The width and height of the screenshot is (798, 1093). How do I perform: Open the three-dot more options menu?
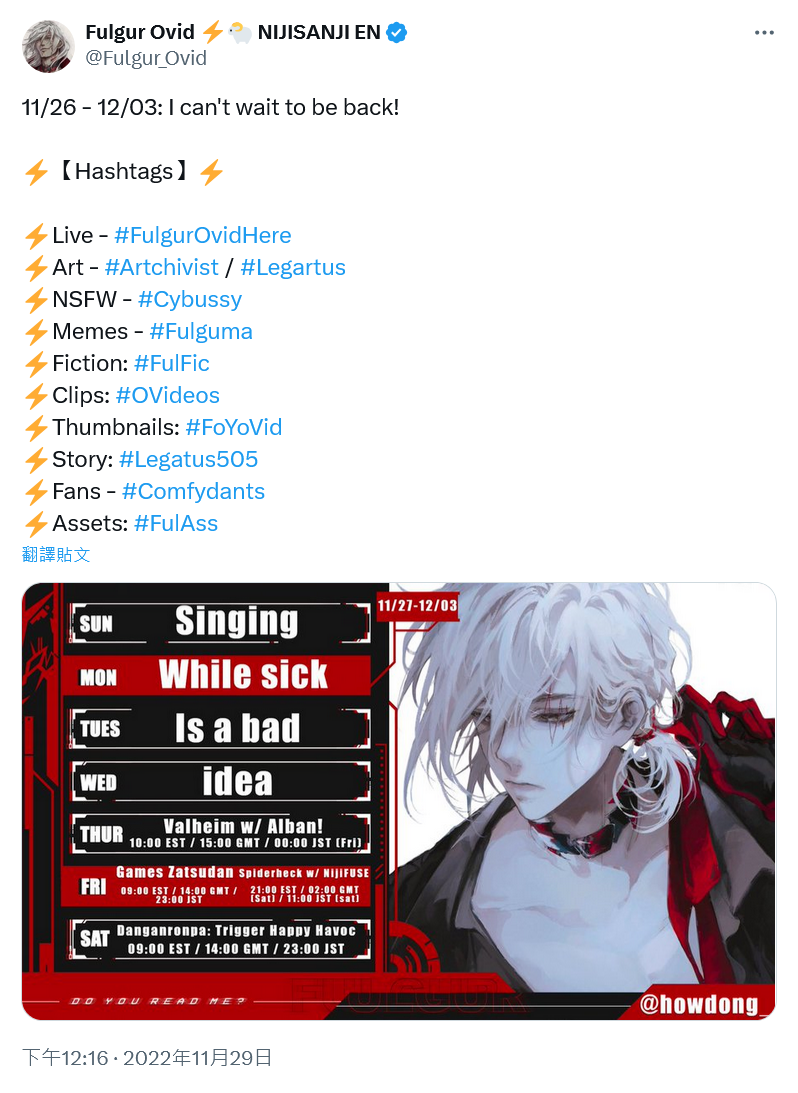coord(764,33)
